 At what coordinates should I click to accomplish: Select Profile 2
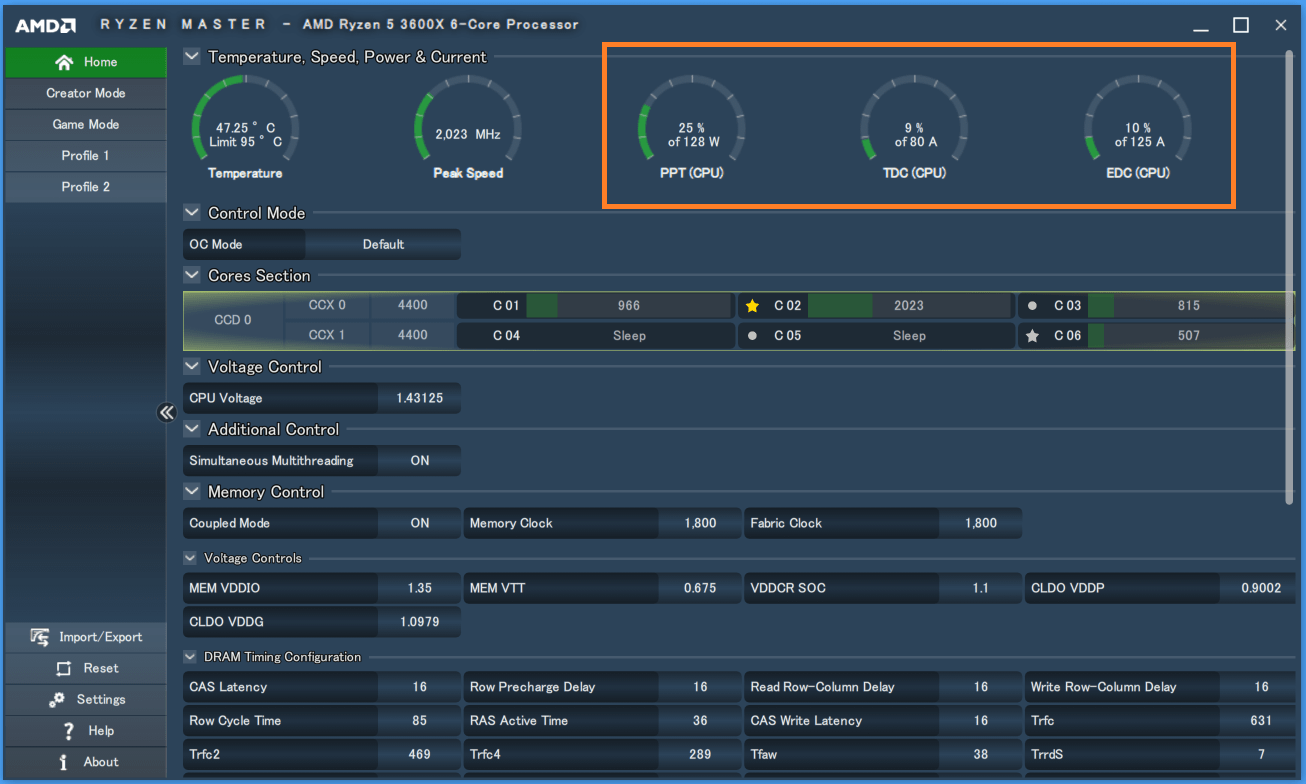pyautogui.click(x=85, y=187)
